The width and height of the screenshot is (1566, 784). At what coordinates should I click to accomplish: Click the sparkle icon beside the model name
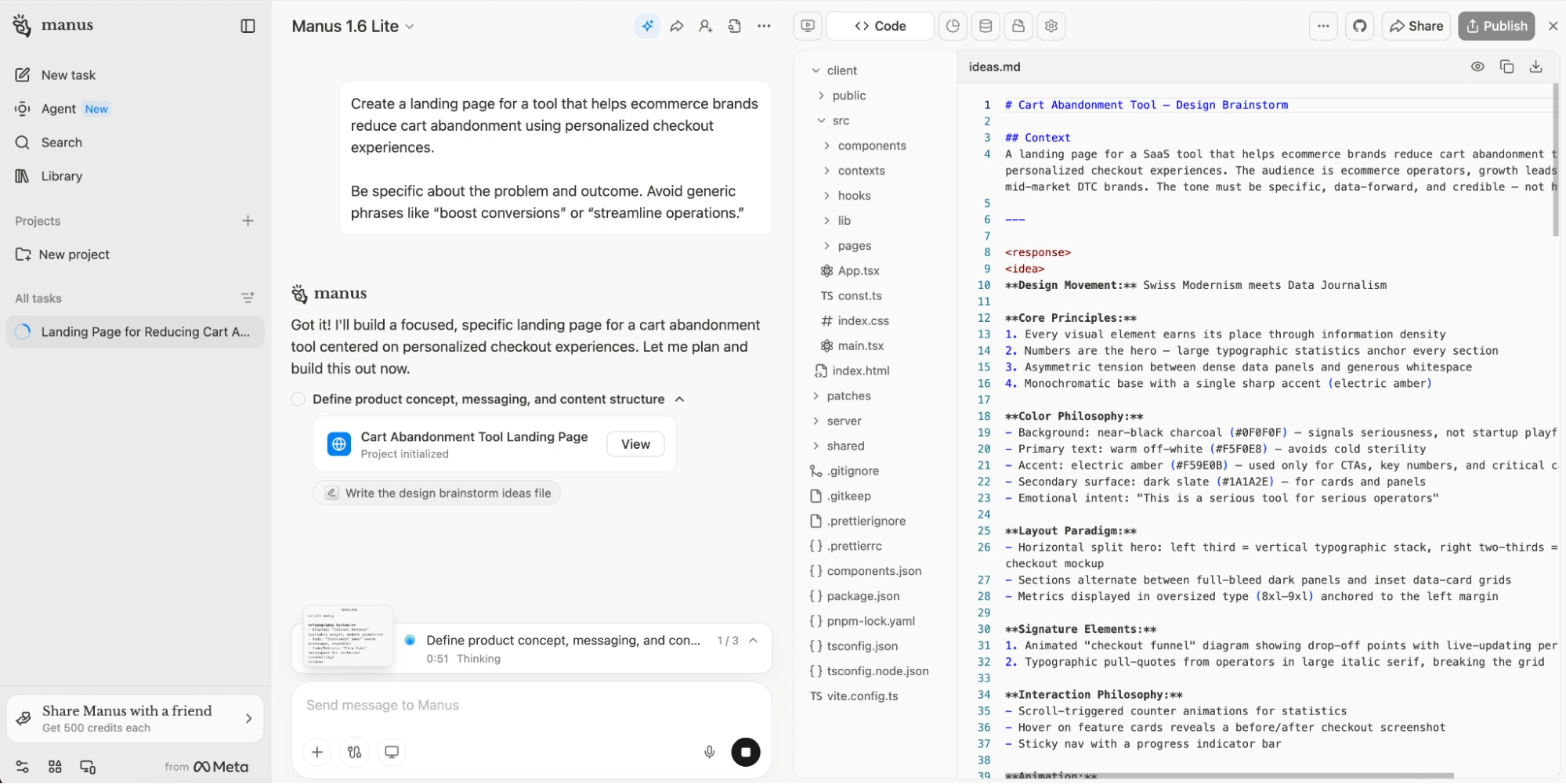coord(647,26)
